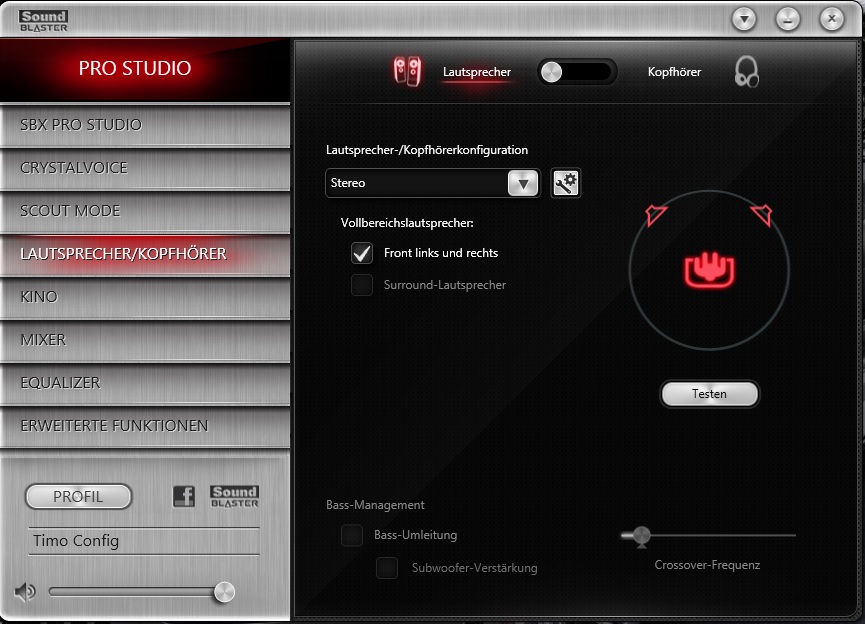Click the left front speaker marker
This screenshot has width=865, height=624.
coord(655,215)
